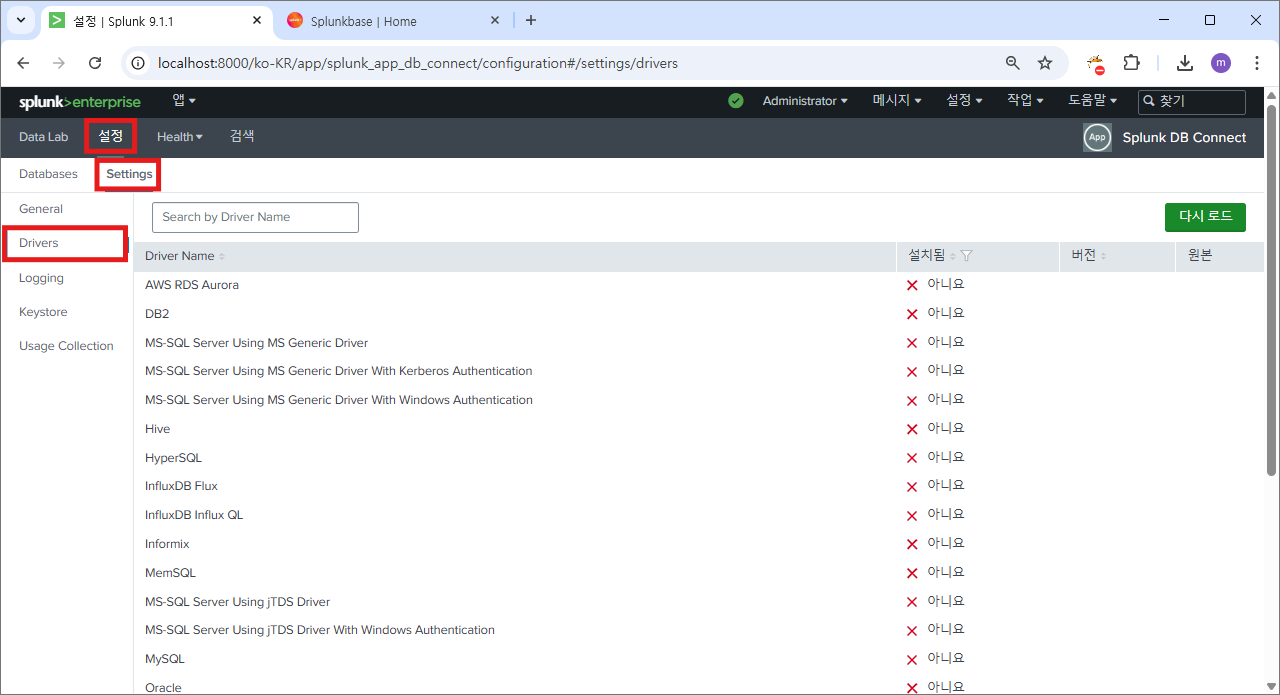Bookmark this page with star icon
Screen dimensions: 1280x695
pos(1045,63)
